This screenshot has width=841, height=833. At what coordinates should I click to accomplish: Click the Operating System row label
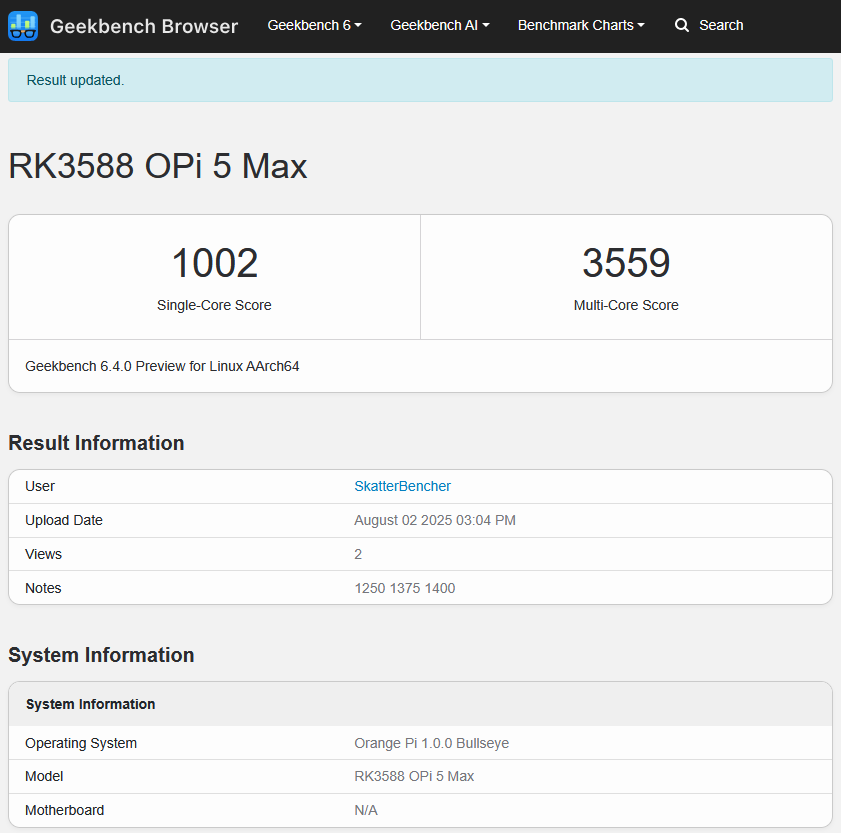coord(81,743)
